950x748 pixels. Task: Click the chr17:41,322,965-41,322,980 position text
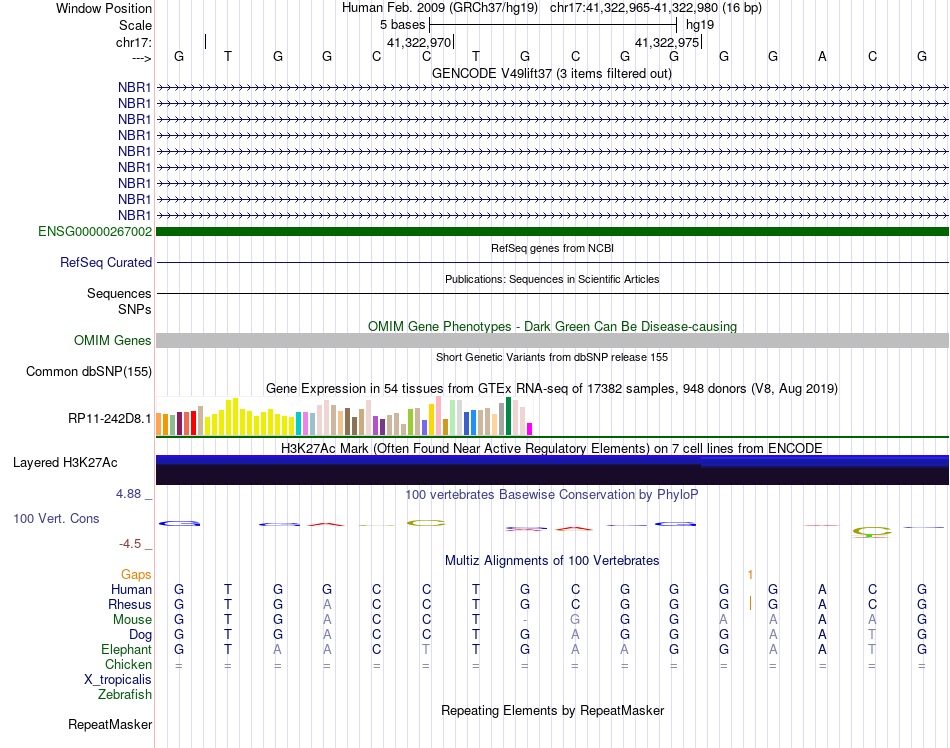656,8
